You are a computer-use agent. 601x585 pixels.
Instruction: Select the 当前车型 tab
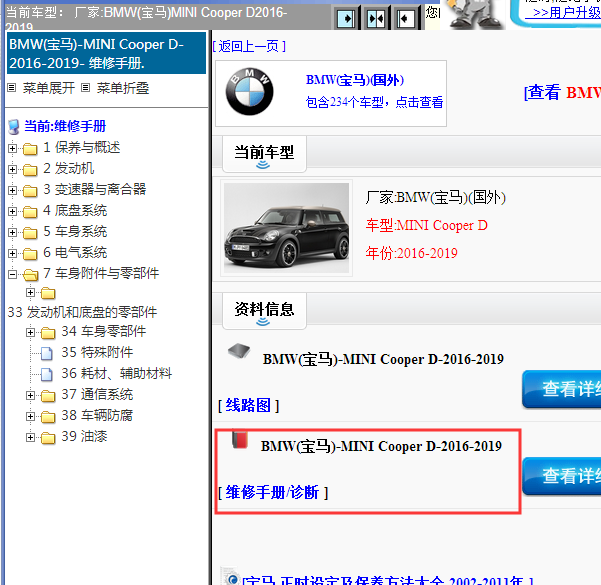click(x=264, y=154)
